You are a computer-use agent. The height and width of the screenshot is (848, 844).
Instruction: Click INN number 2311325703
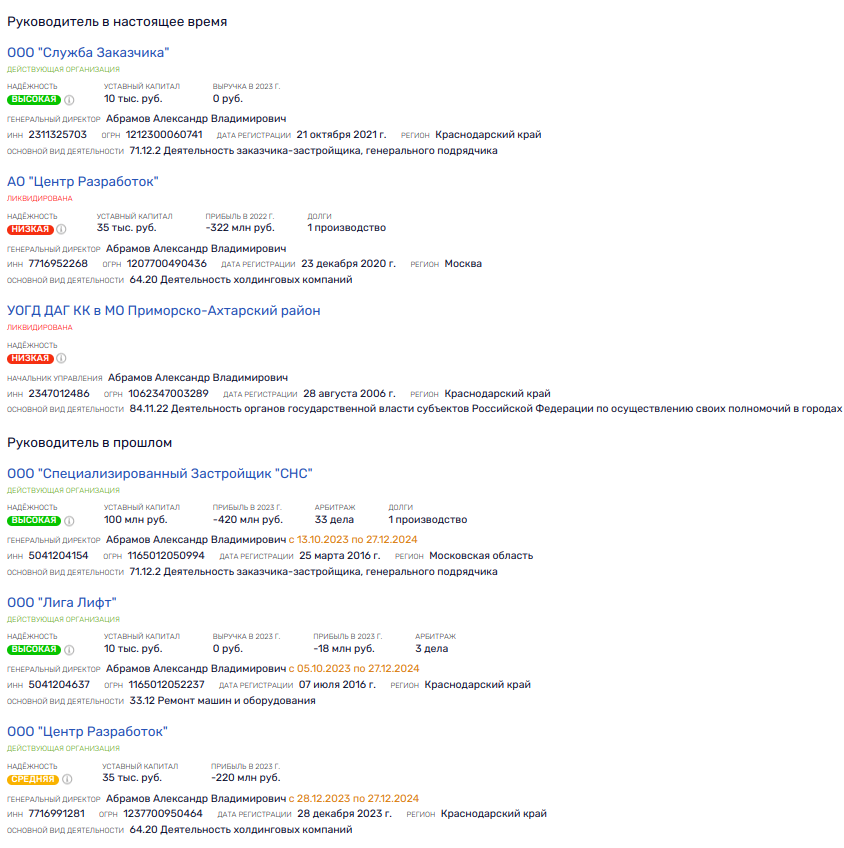57,135
